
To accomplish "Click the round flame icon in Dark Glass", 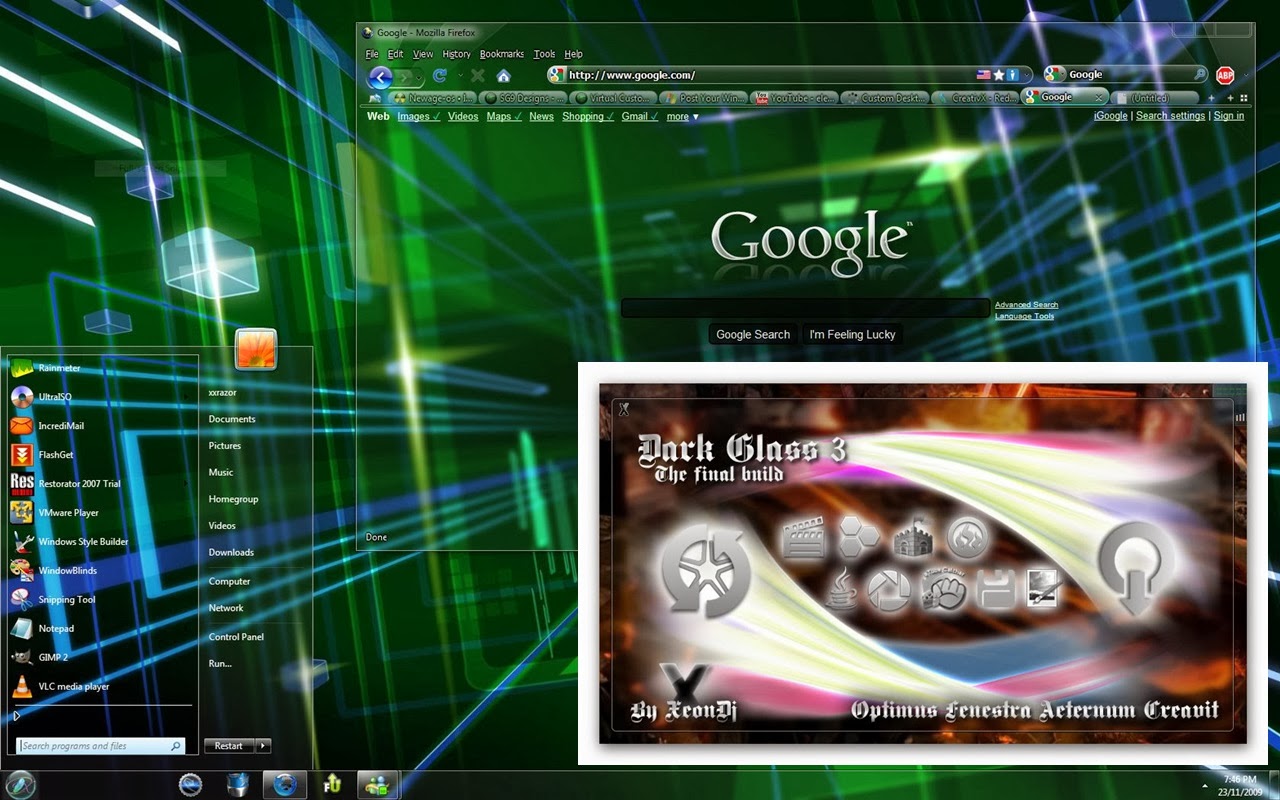I will tap(968, 538).
